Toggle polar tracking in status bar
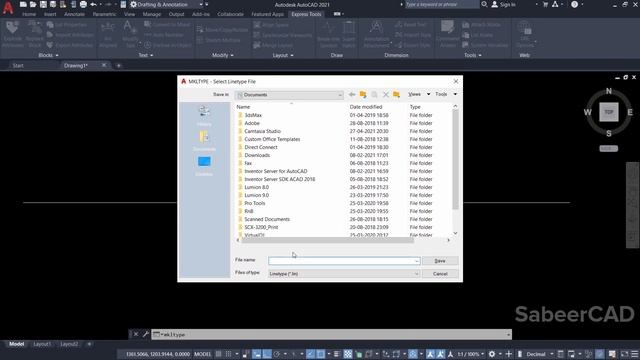Viewport: 640px width, 360px height. 277,354
